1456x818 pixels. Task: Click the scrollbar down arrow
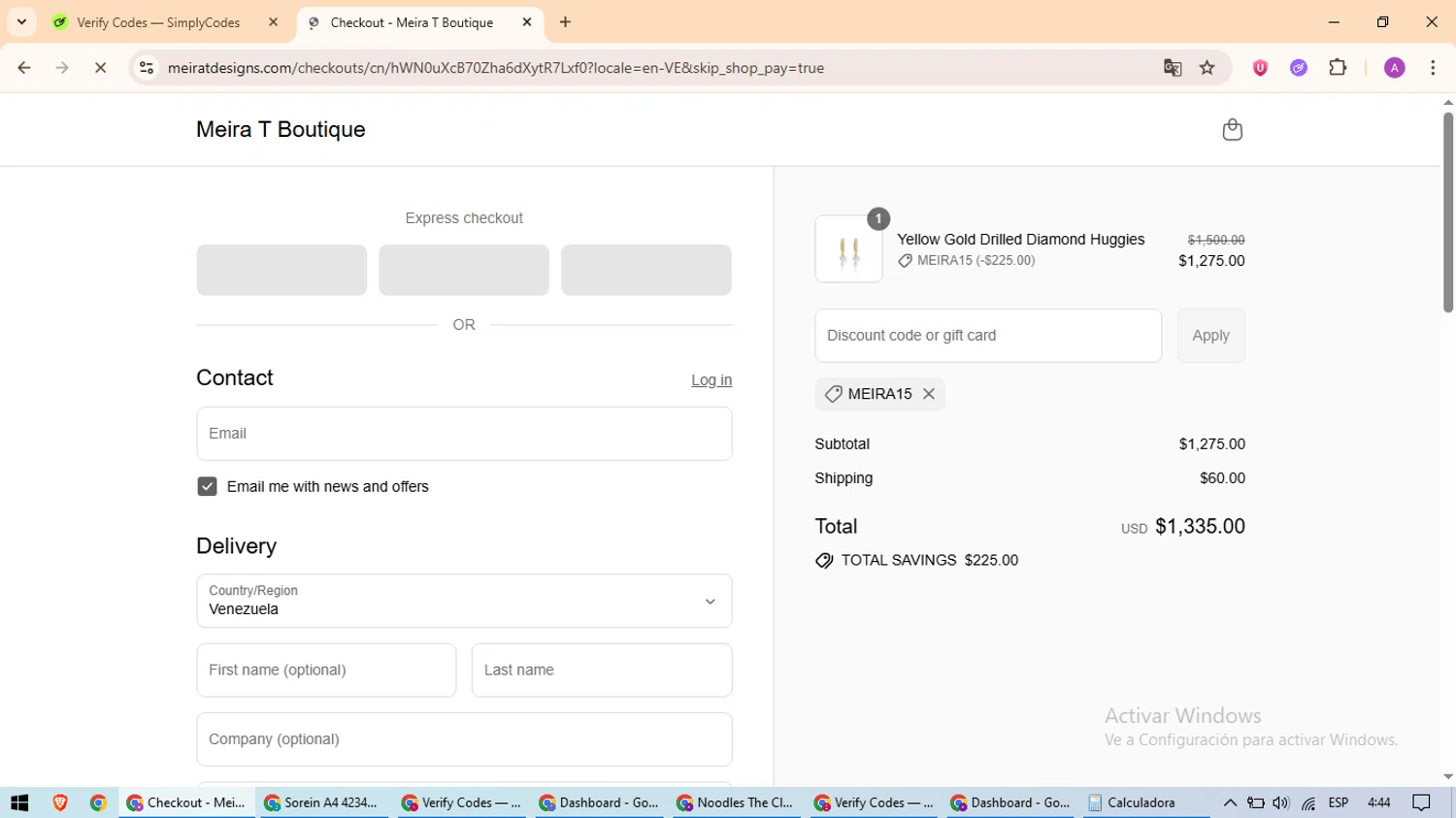pyautogui.click(x=1448, y=777)
